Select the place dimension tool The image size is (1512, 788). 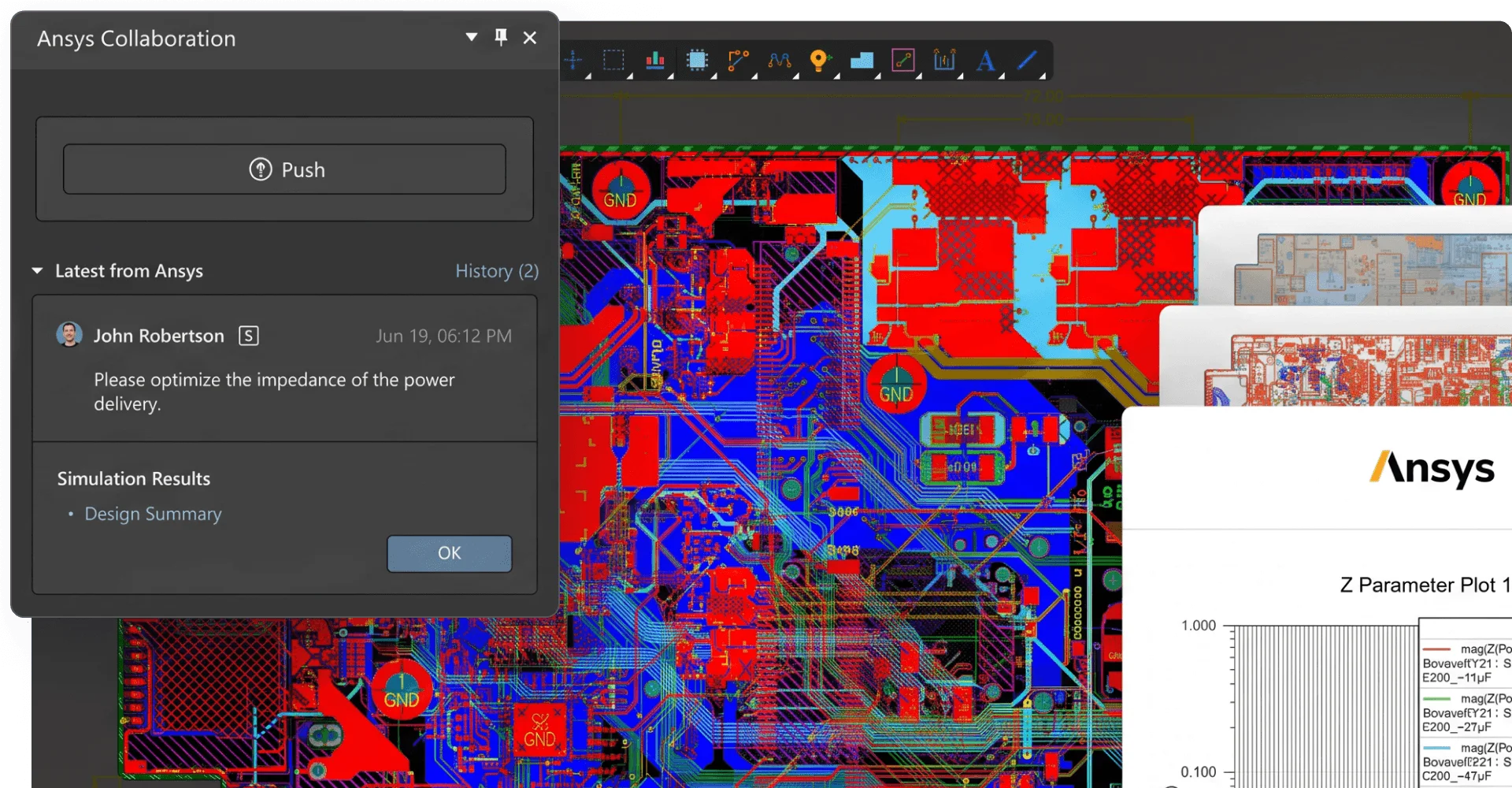pyautogui.click(x=944, y=60)
